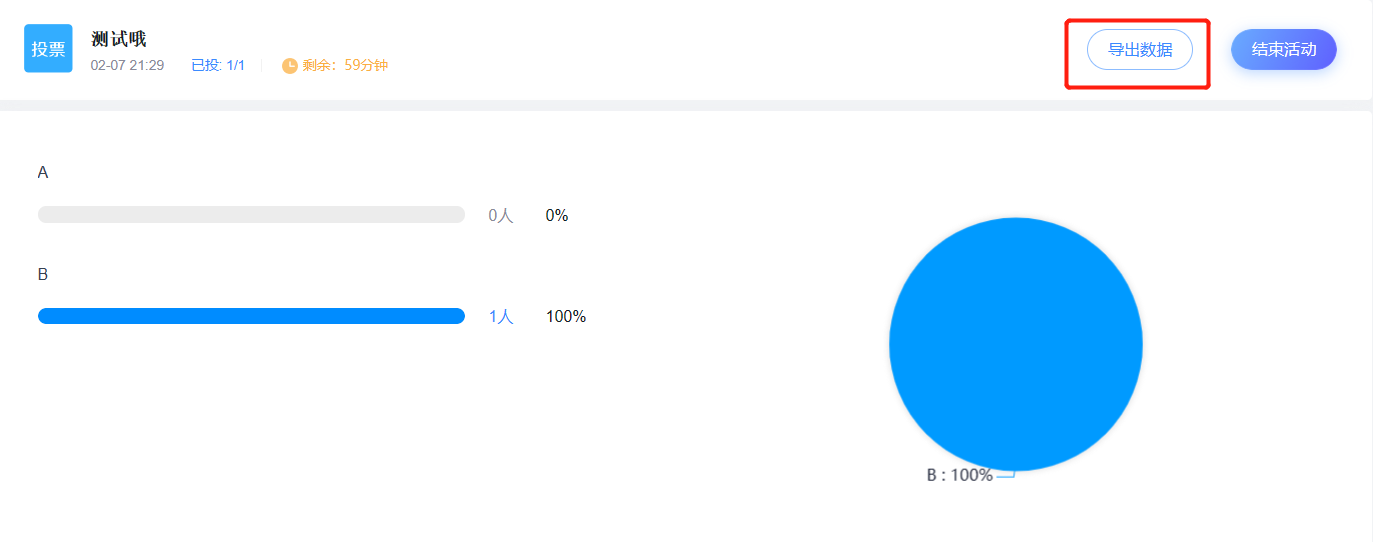Click the blue pie chart slice

click(1015, 344)
